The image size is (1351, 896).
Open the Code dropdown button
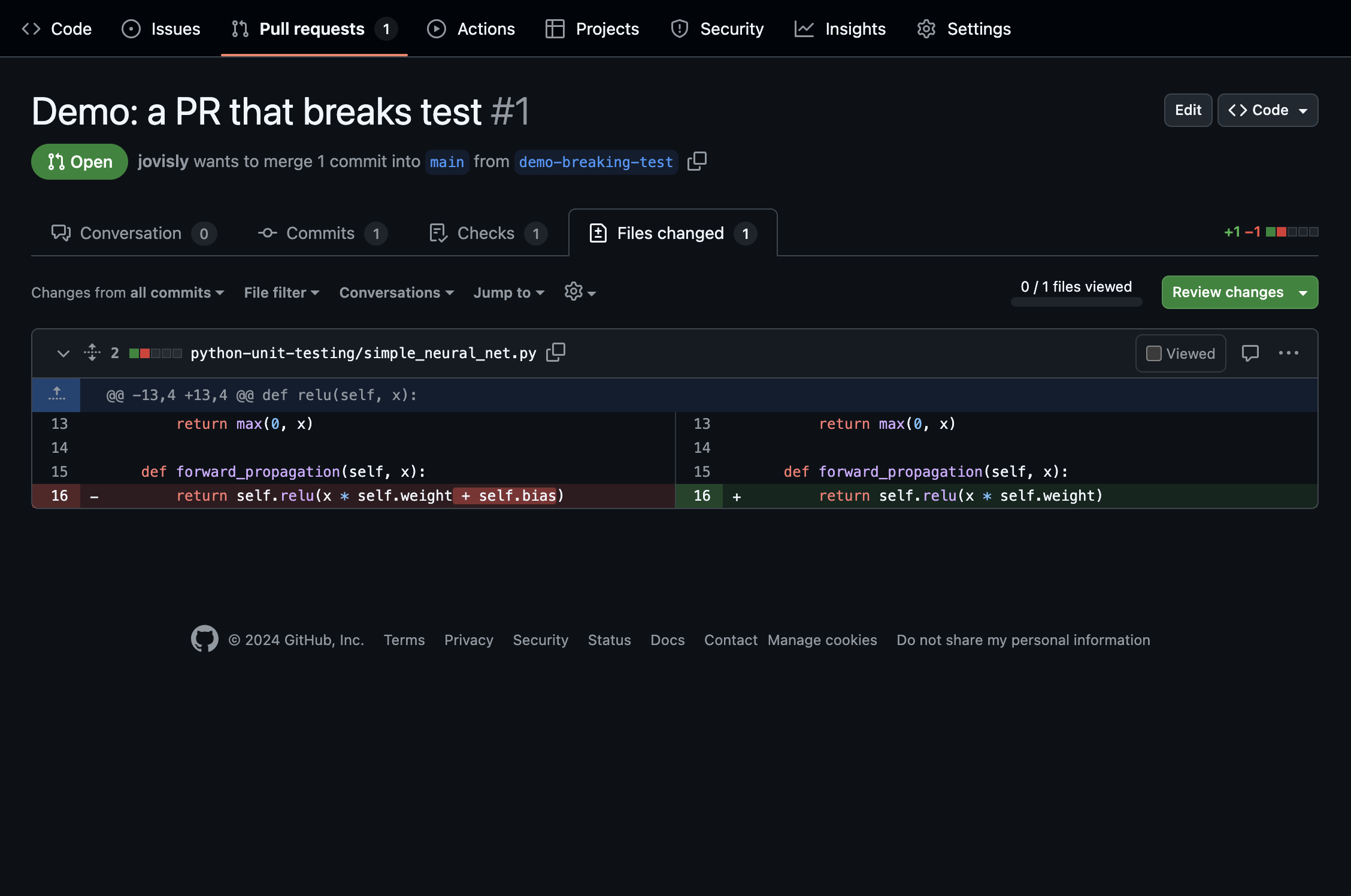coord(1268,110)
